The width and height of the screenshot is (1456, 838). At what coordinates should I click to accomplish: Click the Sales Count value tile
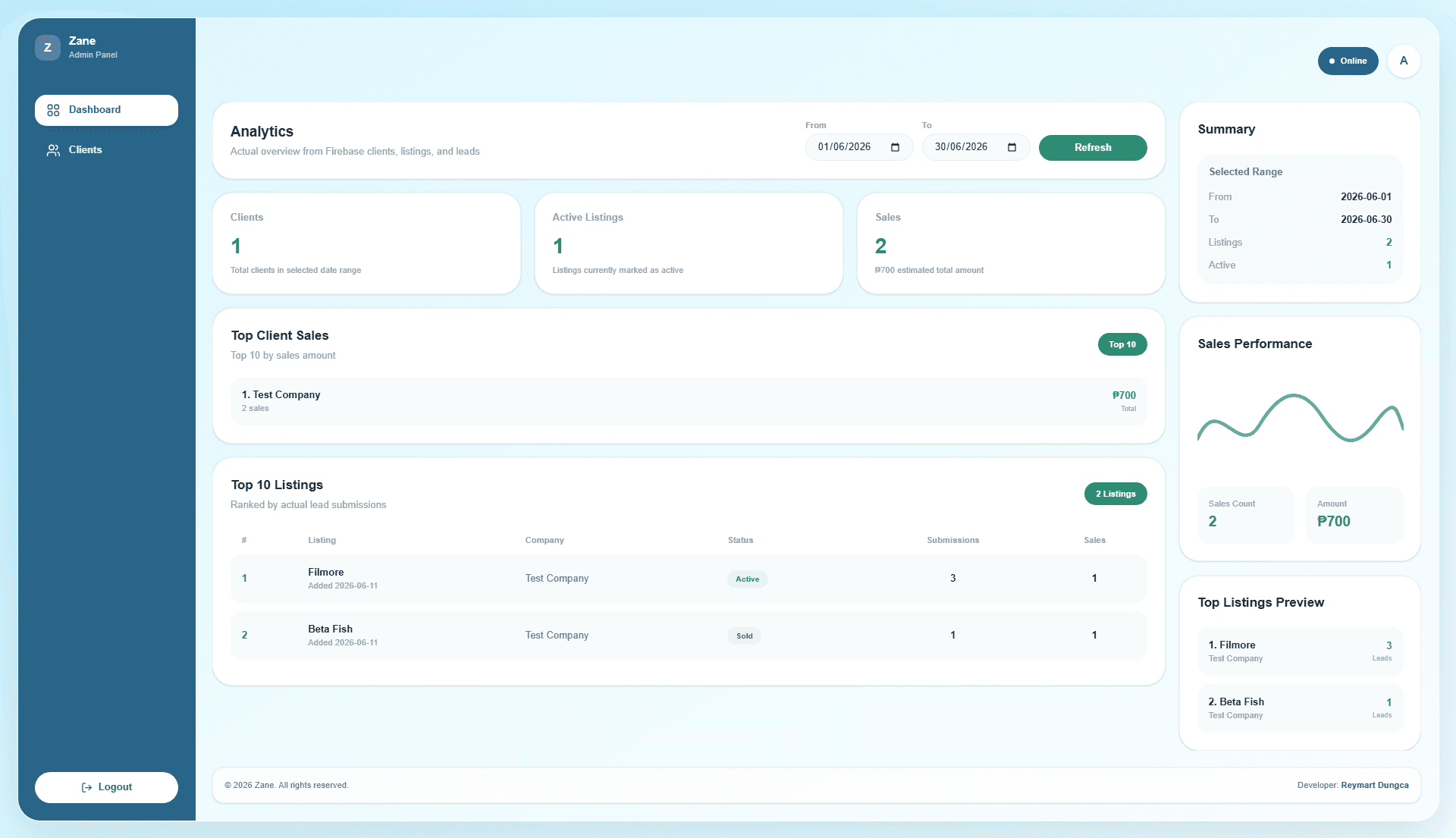coord(1246,515)
